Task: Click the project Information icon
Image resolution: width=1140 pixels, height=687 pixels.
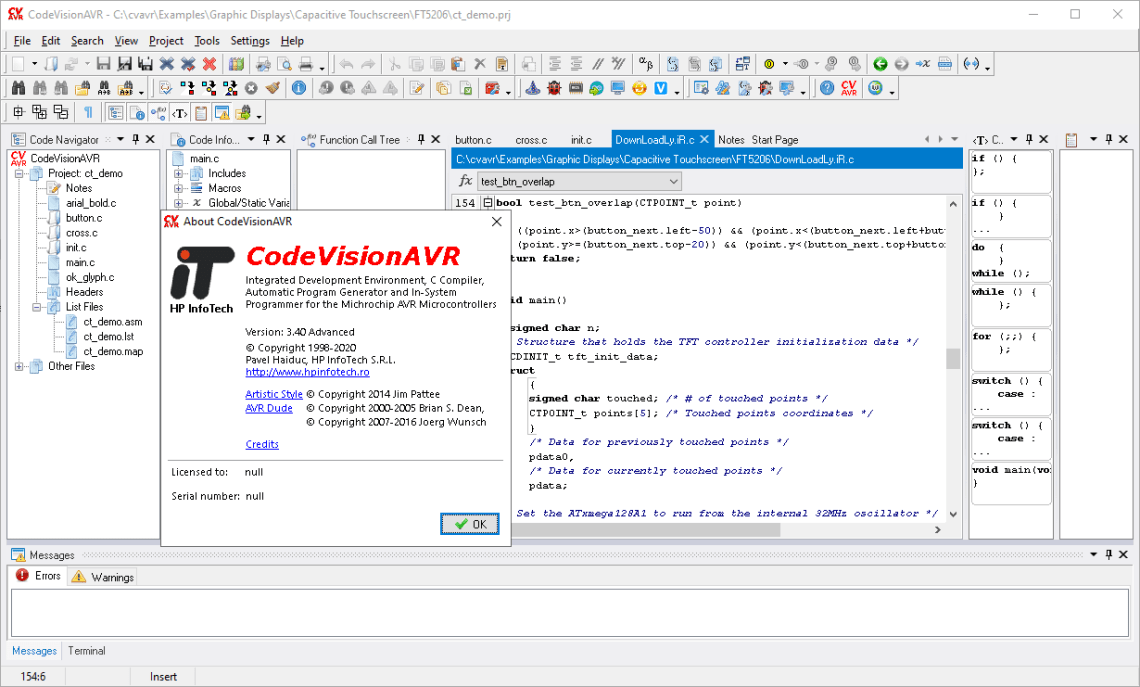Action: 297,87
